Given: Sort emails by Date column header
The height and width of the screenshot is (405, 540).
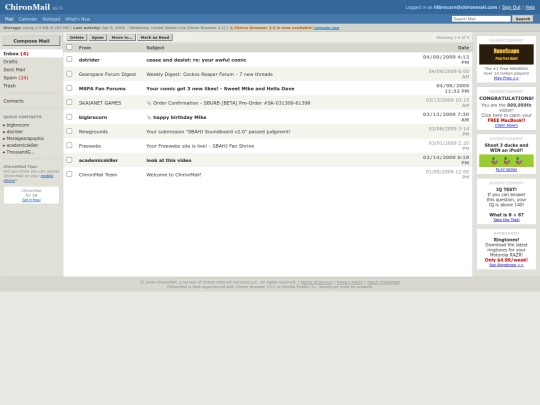Looking at the screenshot, I should (463, 48).
